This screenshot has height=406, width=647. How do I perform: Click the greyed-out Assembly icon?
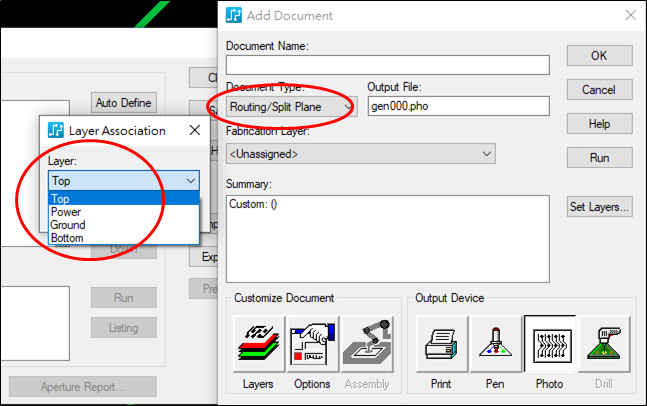pyautogui.click(x=367, y=344)
